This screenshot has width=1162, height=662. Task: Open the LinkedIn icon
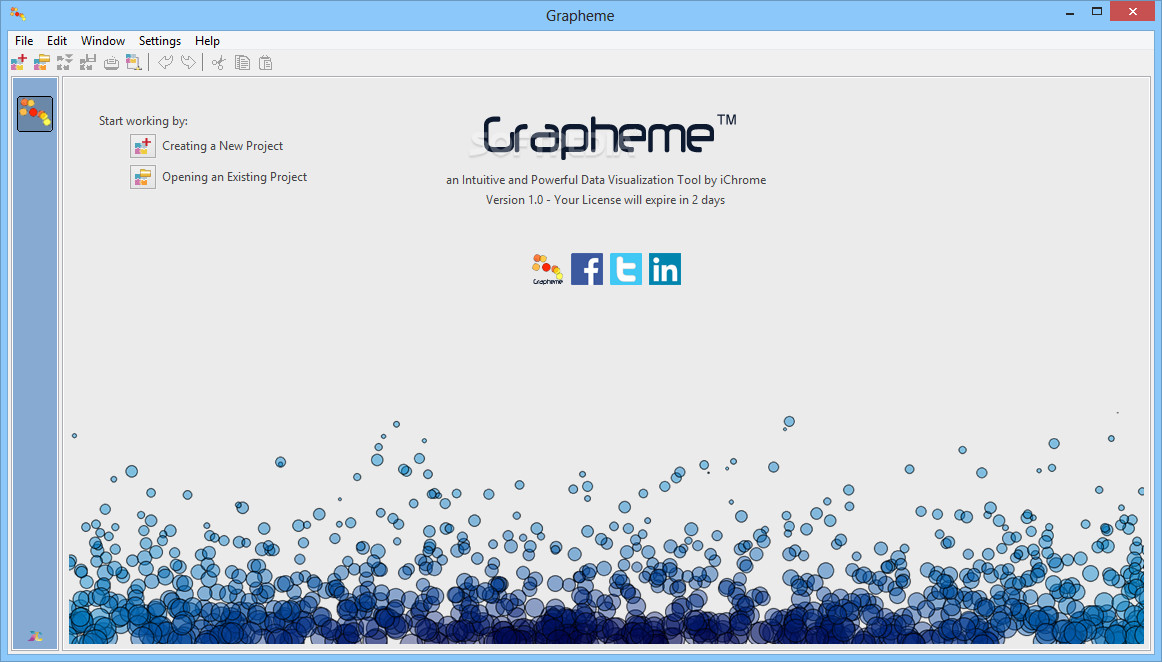(x=665, y=269)
